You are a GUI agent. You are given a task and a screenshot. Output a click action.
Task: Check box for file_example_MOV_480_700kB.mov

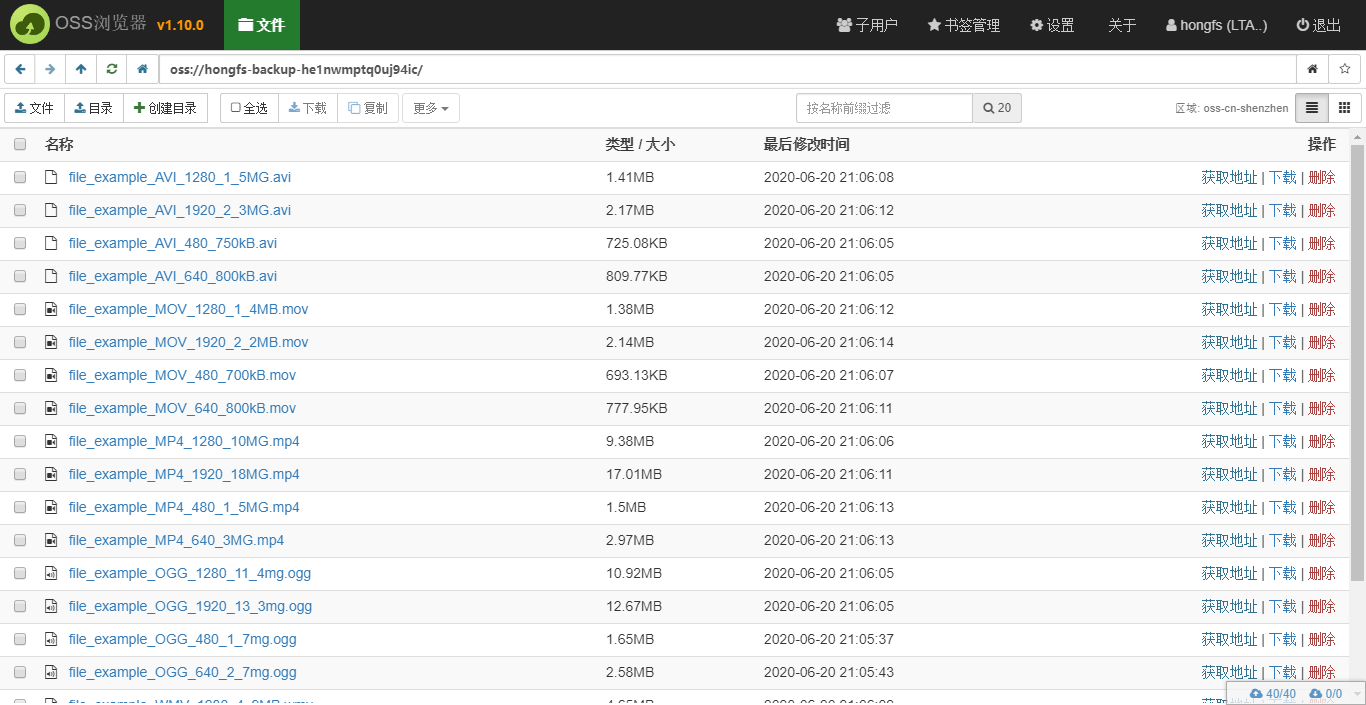click(20, 375)
